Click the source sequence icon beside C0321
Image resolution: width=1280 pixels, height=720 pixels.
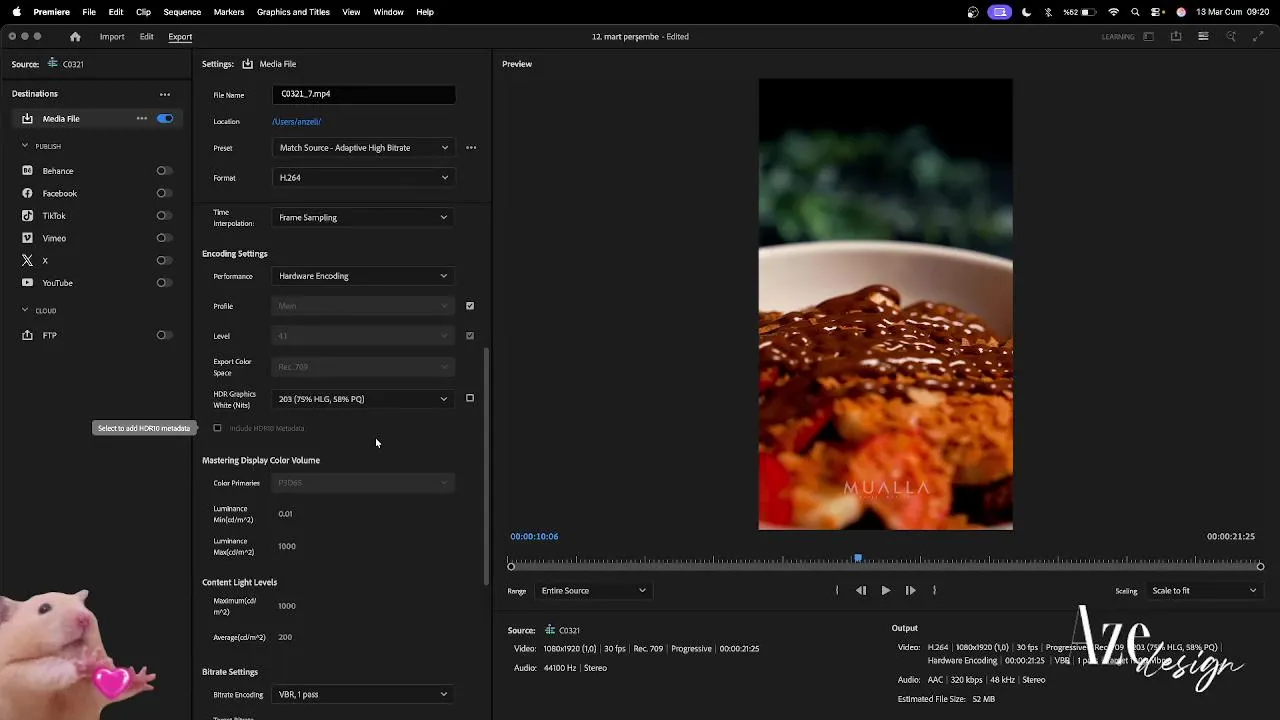coord(53,64)
